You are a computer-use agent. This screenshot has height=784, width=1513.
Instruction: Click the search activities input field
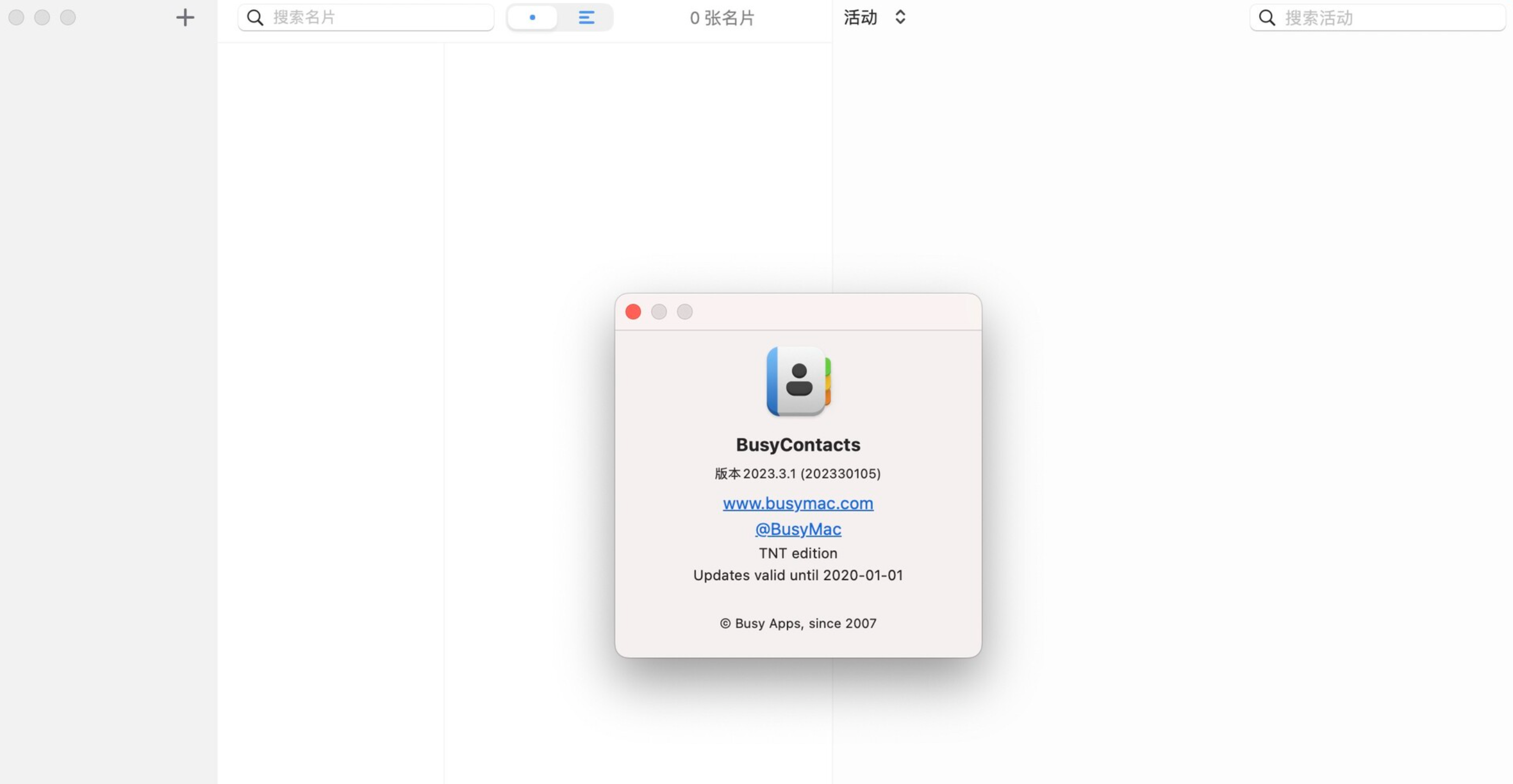(x=1377, y=18)
